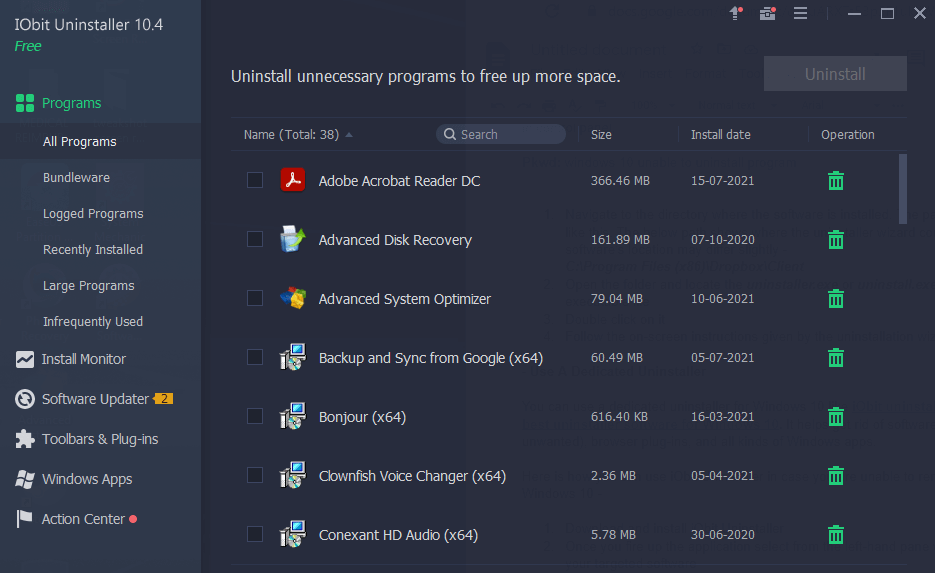Click the Advanced Disk Recovery app icon
Image resolution: width=935 pixels, height=573 pixels.
coord(293,239)
